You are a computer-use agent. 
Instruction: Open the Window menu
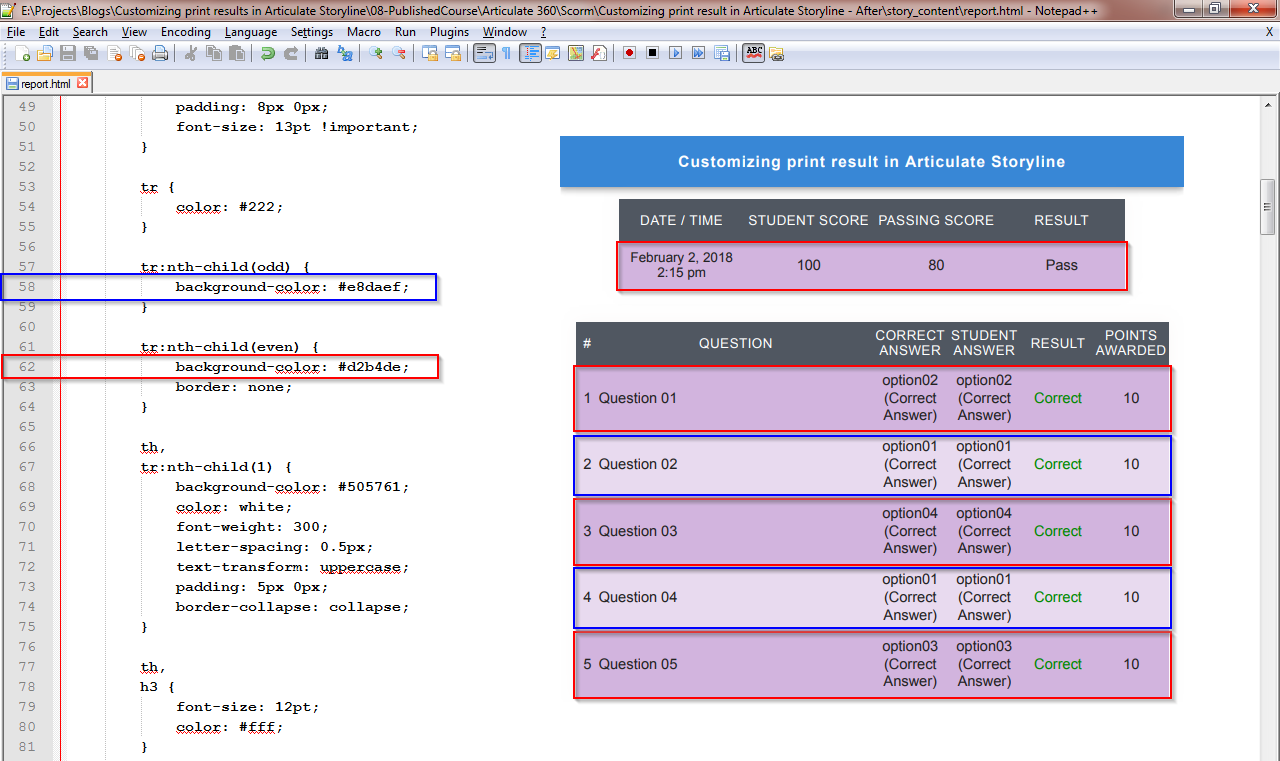(x=504, y=32)
